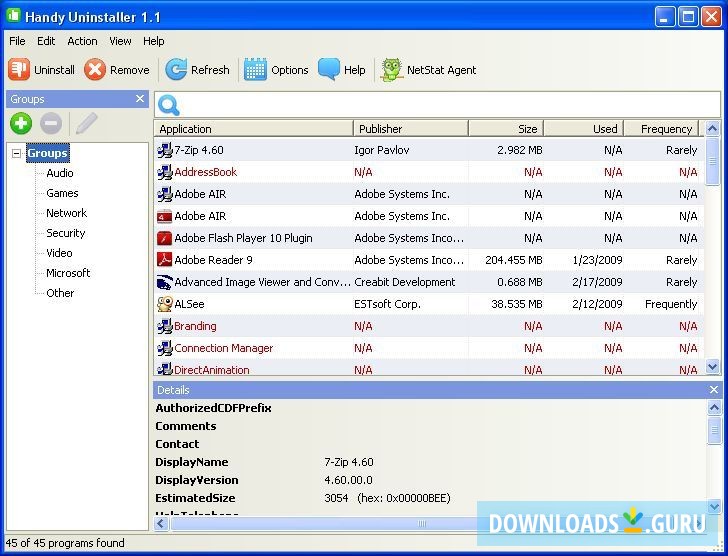Add a new group with green plus

pyautogui.click(x=21, y=124)
